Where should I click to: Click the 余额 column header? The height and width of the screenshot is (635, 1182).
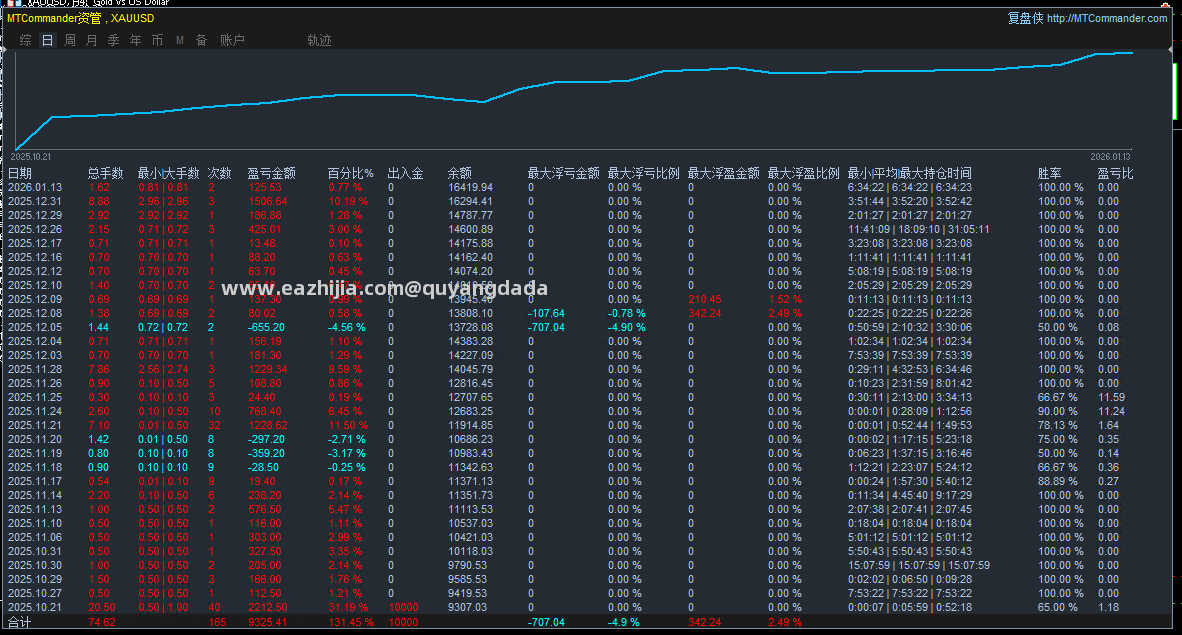point(460,173)
